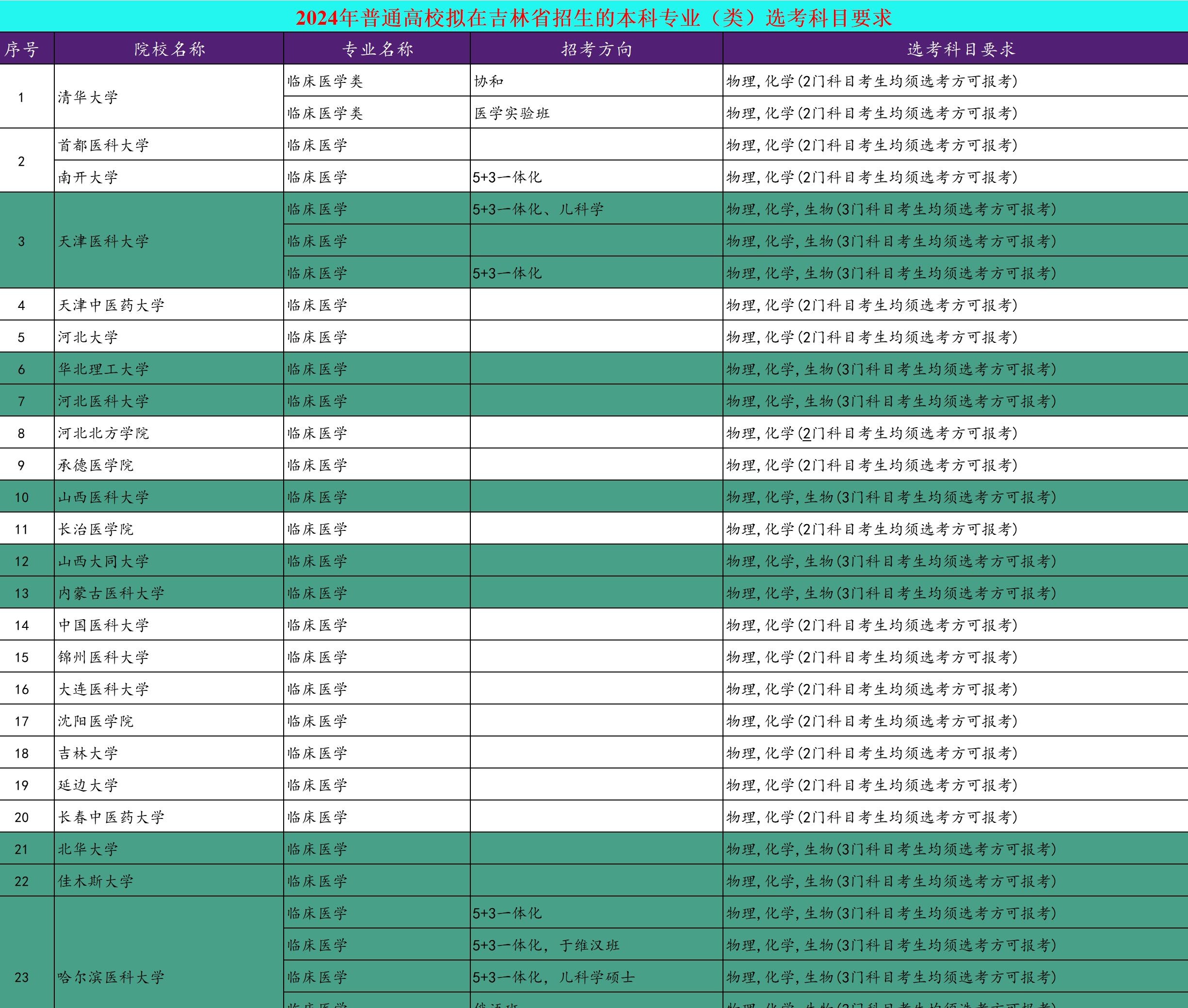Click 临床医学 in the 吉林大学 row

tap(377, 752)
